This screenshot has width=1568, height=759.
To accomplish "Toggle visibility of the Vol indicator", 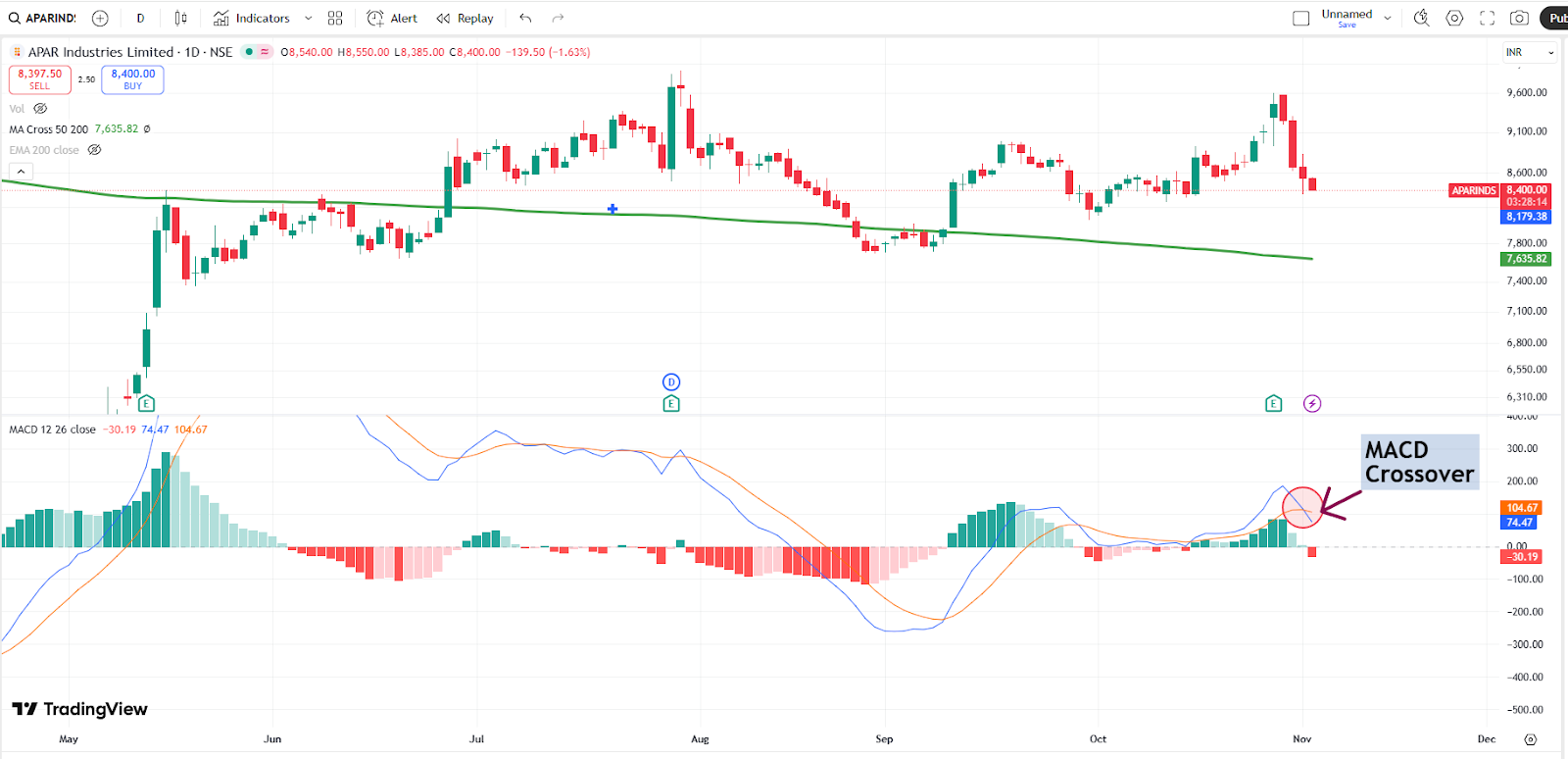I will tap(40, 109).
